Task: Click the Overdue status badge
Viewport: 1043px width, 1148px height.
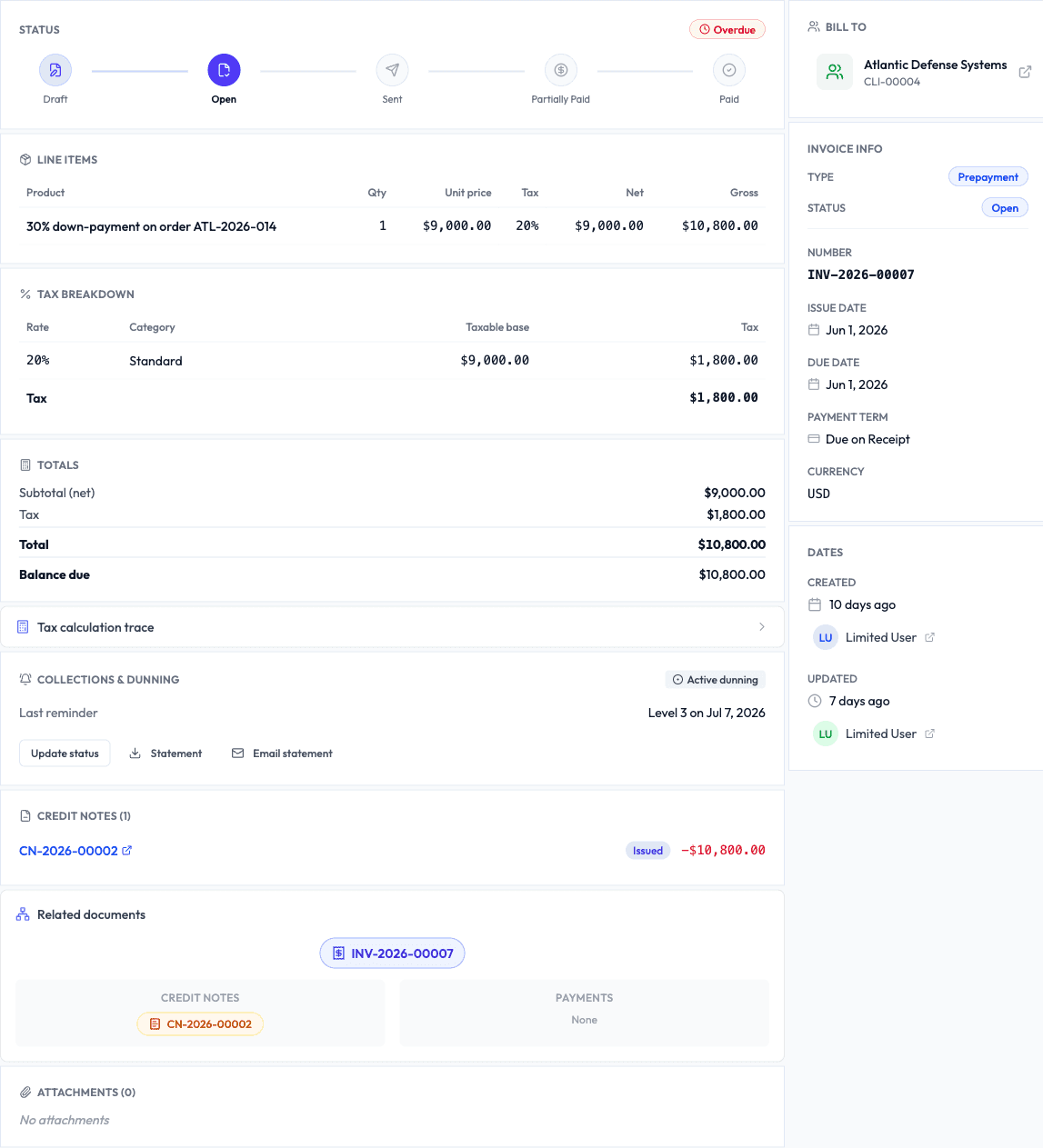Action: (727, 30)
